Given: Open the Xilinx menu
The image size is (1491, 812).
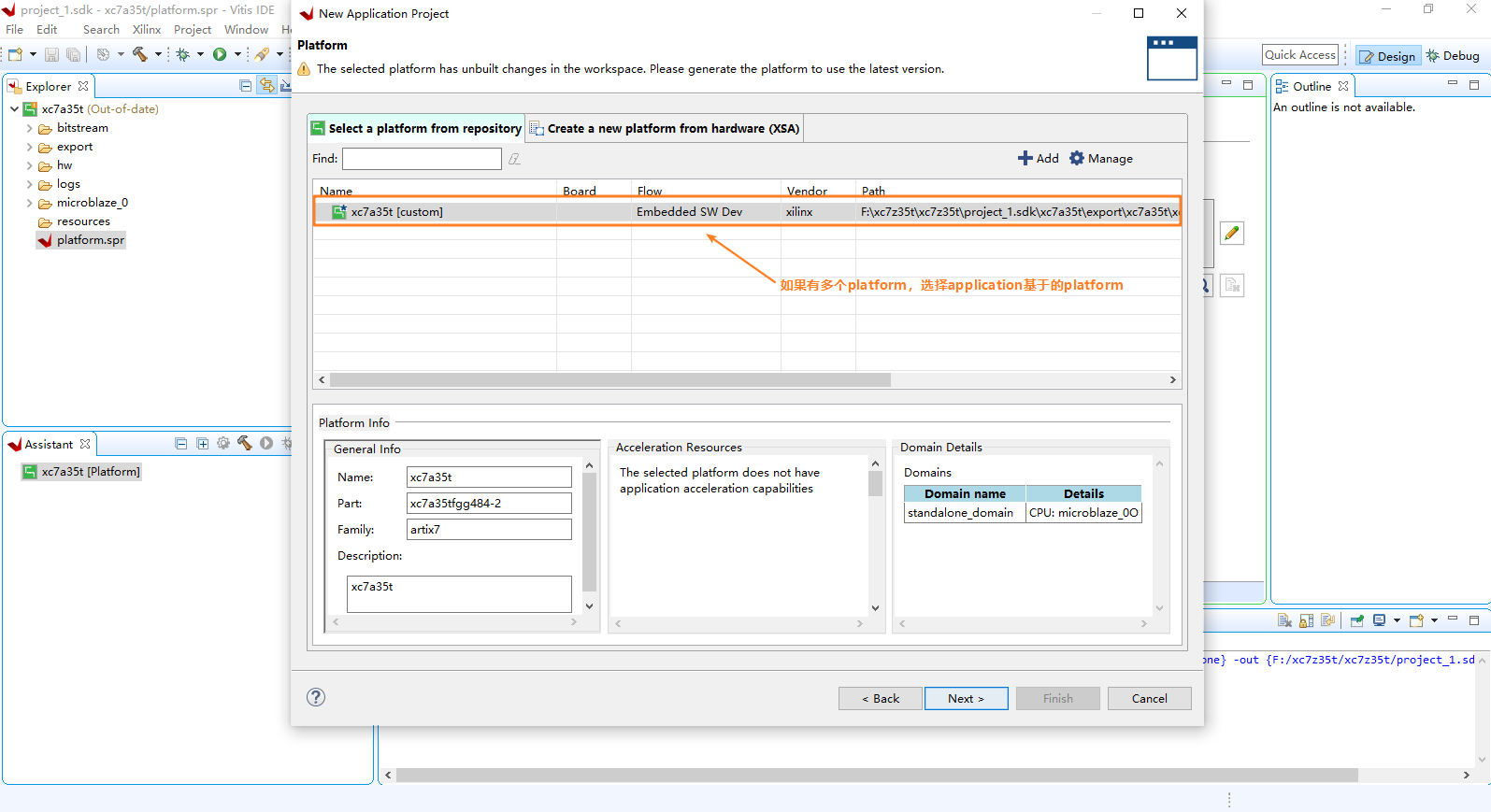Looking at the screenshot, I should [147, 30].
